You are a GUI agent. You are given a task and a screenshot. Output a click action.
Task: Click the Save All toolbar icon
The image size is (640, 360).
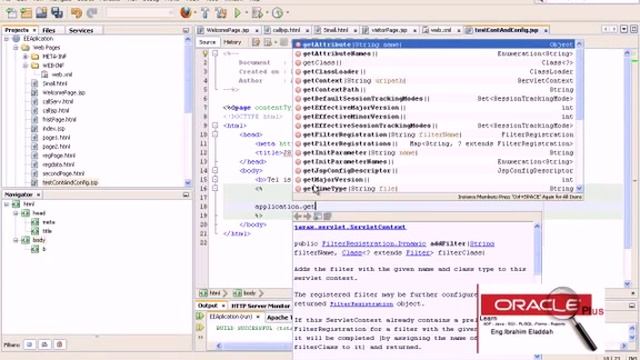tap(57, 13)
